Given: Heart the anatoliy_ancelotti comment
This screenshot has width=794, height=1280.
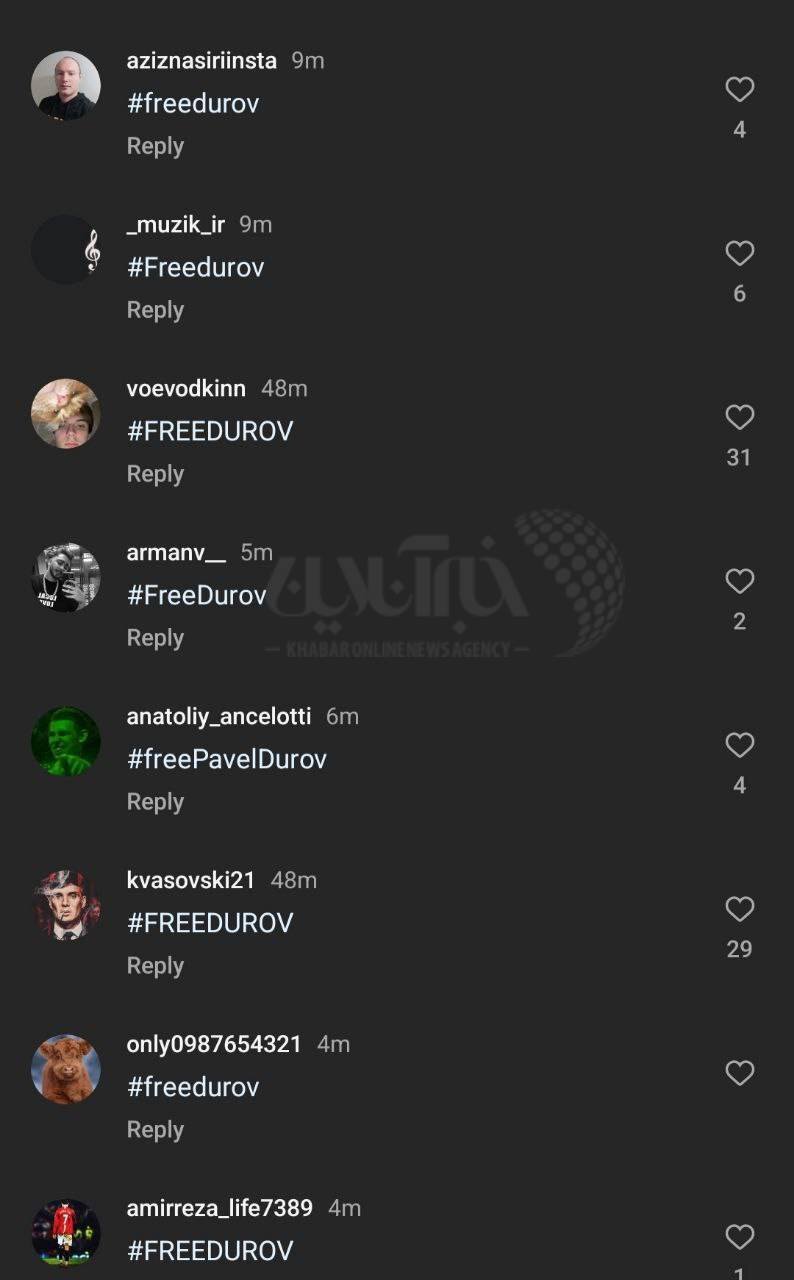Looking at the screenshot, I should (x=739, y=746).
